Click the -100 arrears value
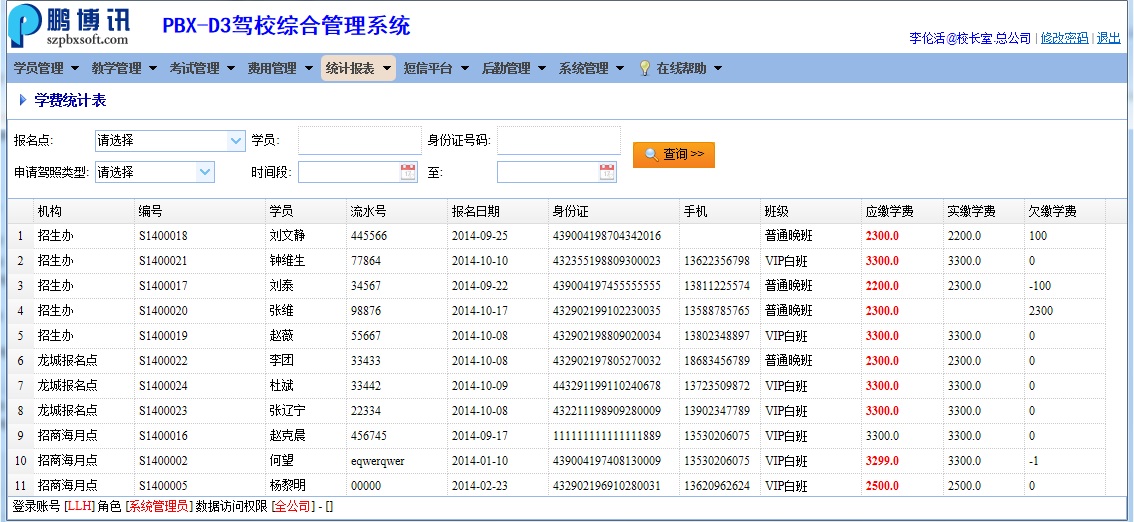Image resolution: width=1134 pixels, height=522 pixels. point(1040,286)
